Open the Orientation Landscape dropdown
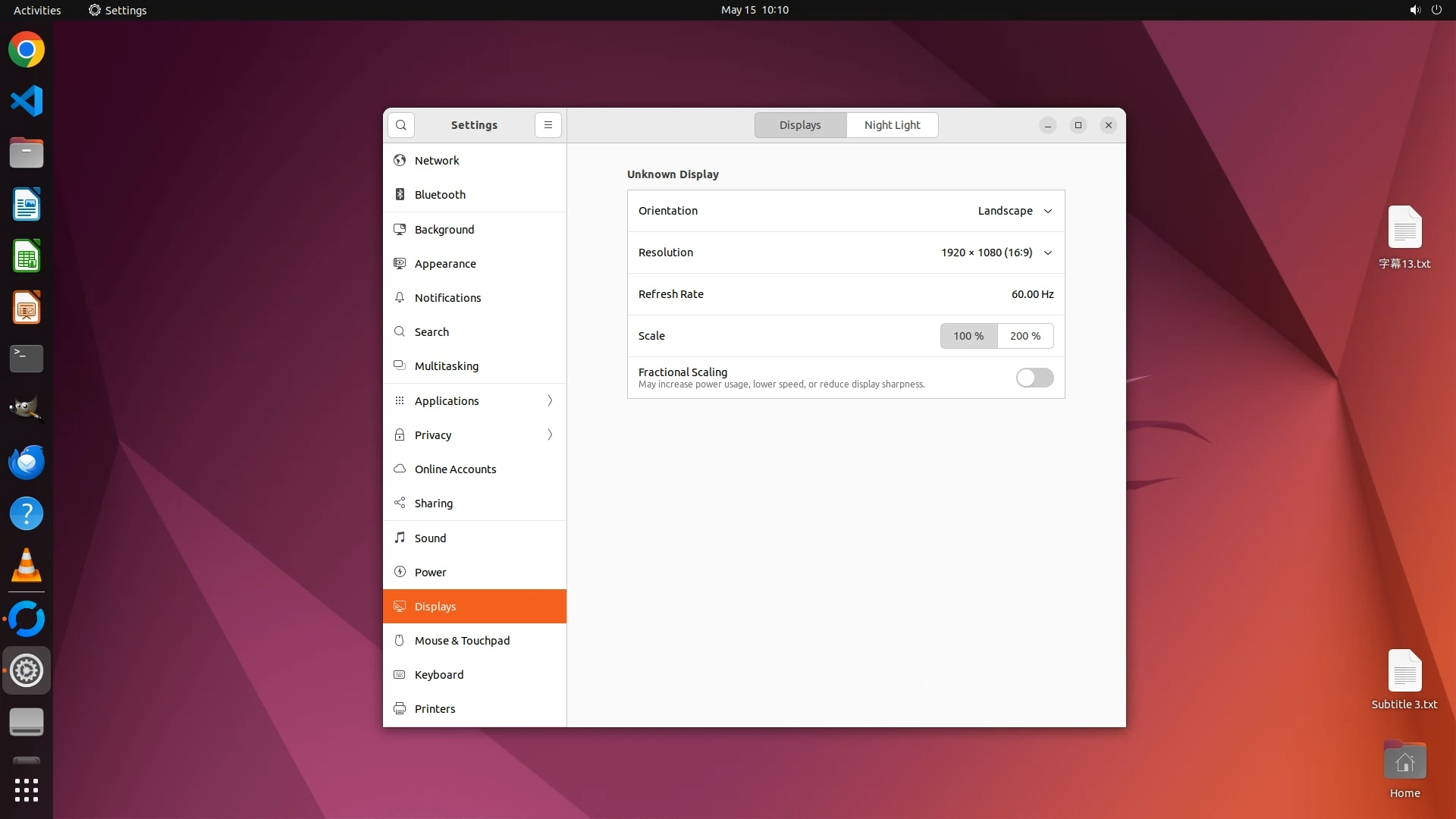 point(1015,211)
